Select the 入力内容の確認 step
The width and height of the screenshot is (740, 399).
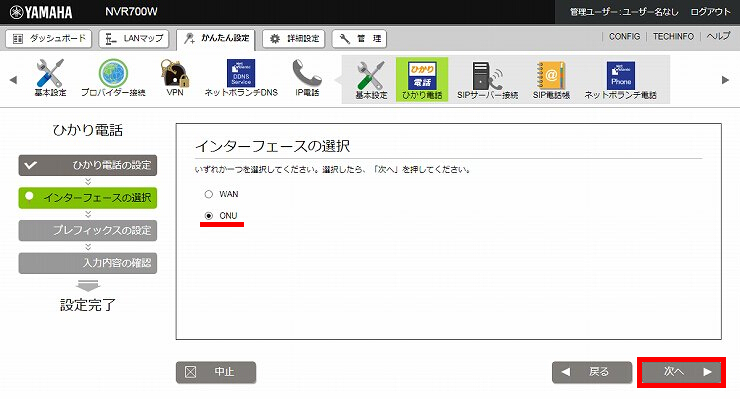point(88,263)
